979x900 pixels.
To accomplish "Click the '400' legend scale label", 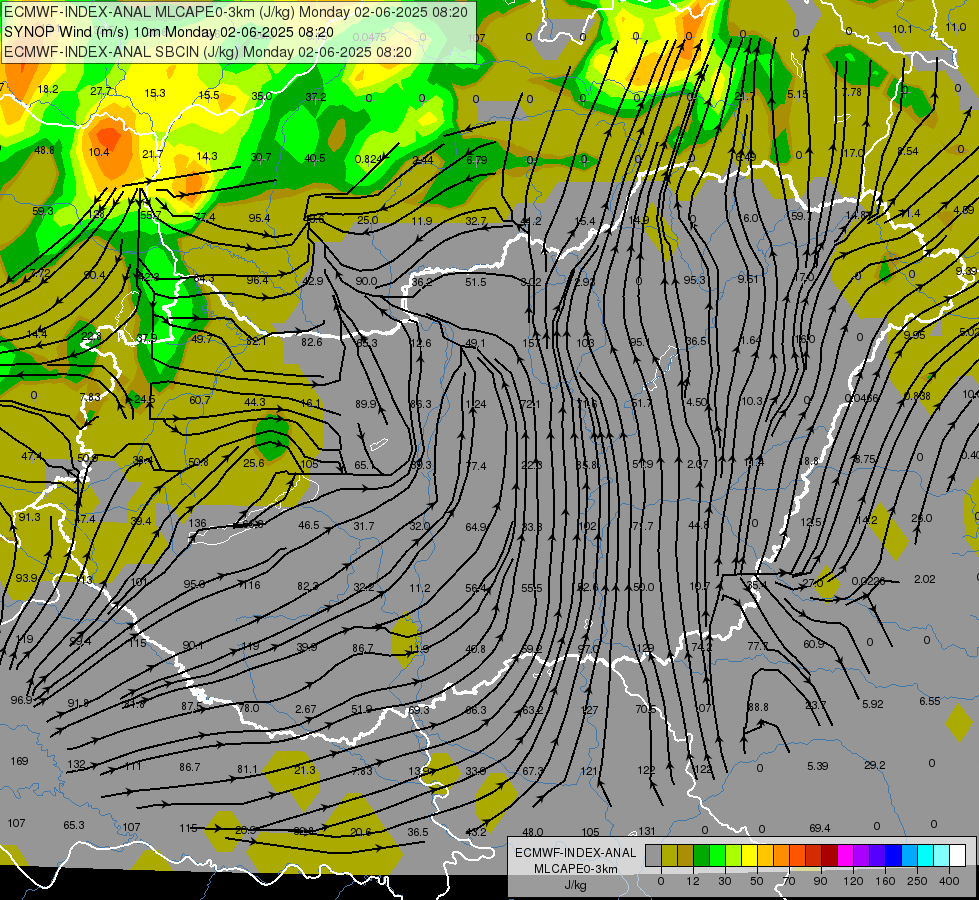I will (x=949, y=881).
